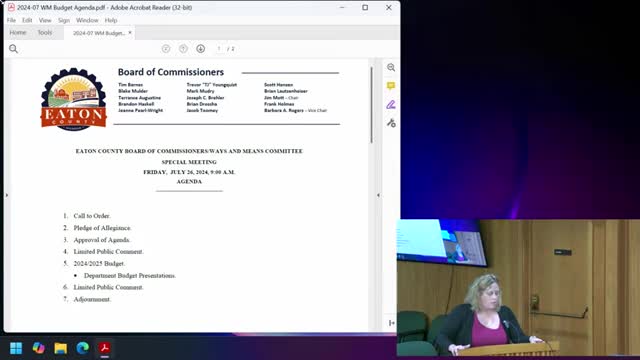Click agenda item '2024/2025 Budget'
The width and height of the screenshot is (640, 360).
tap(99, 264)
